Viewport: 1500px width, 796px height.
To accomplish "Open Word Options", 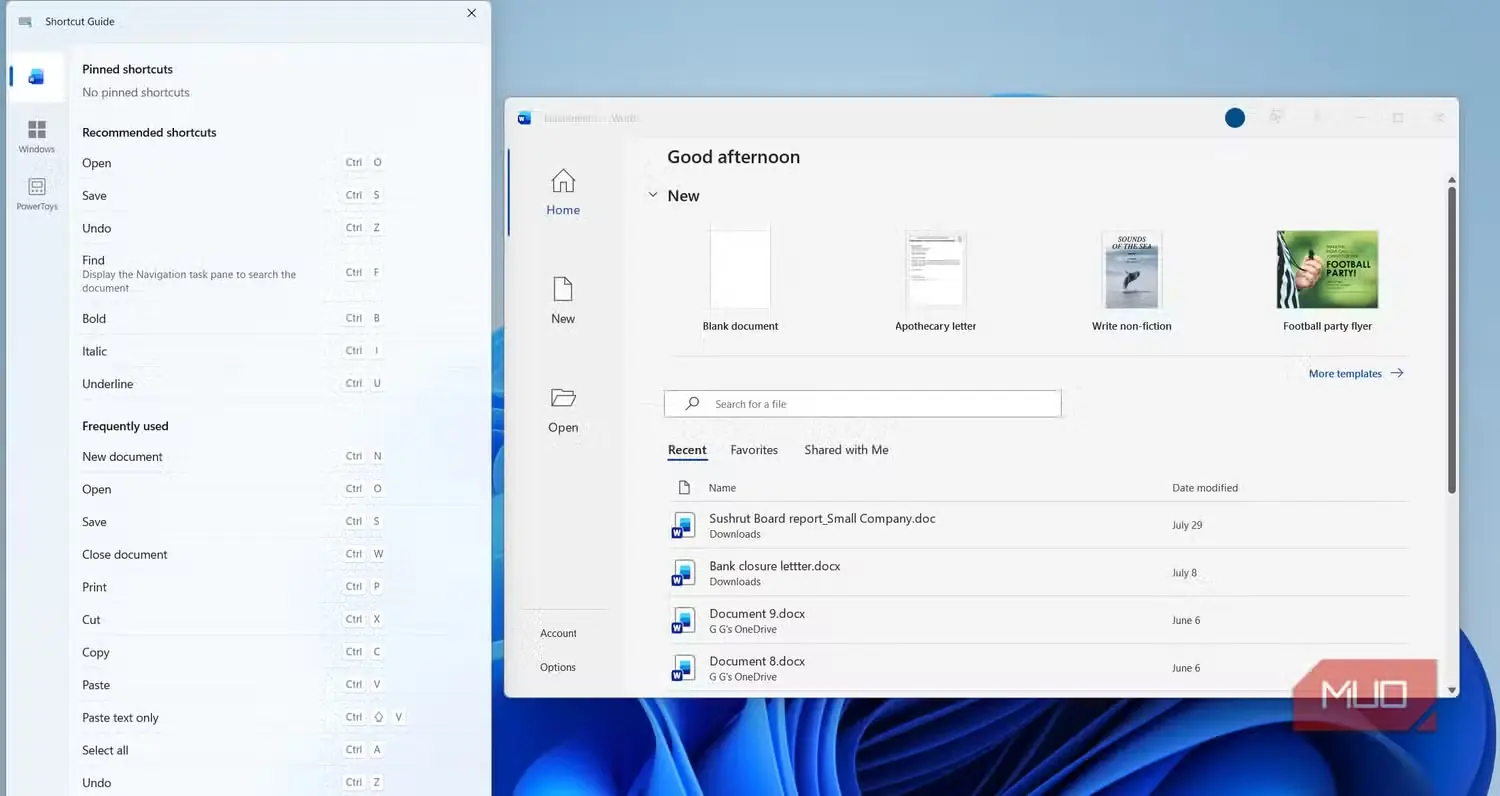I will tap(558, 667).
